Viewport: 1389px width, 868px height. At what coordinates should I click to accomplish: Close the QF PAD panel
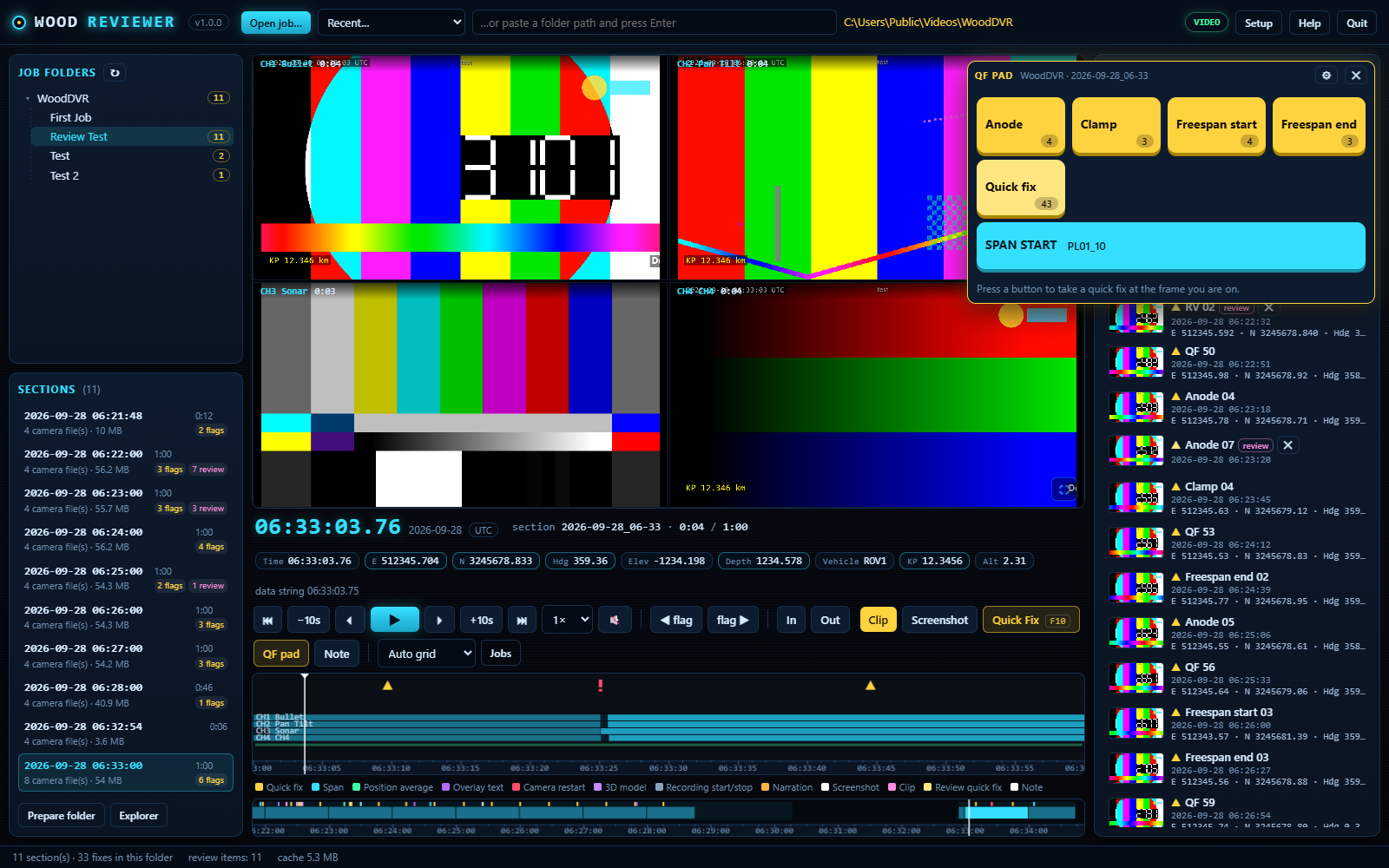[x=1356, y=76]
